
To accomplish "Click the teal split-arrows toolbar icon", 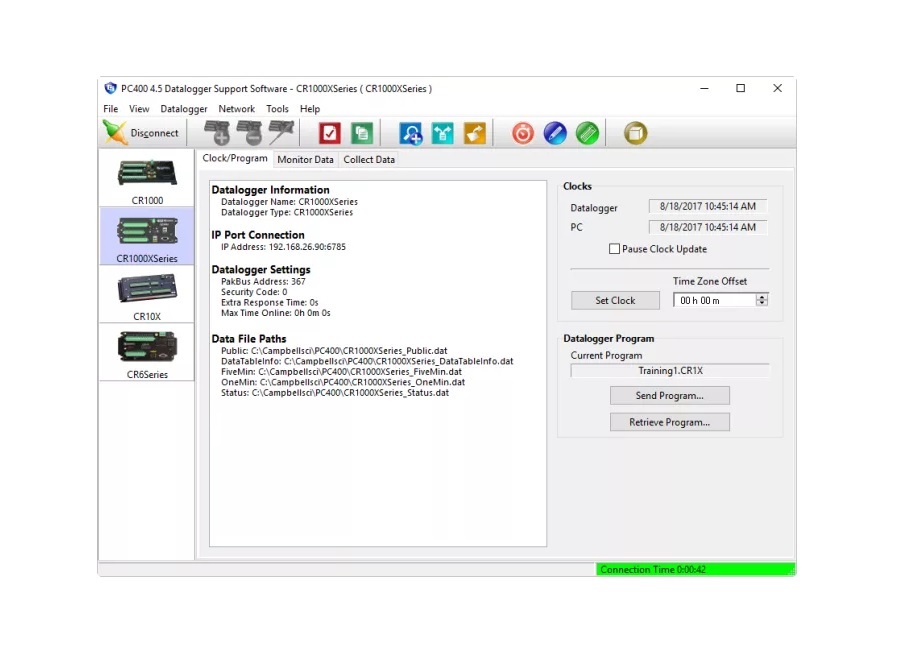I will [x=443, y=133].
